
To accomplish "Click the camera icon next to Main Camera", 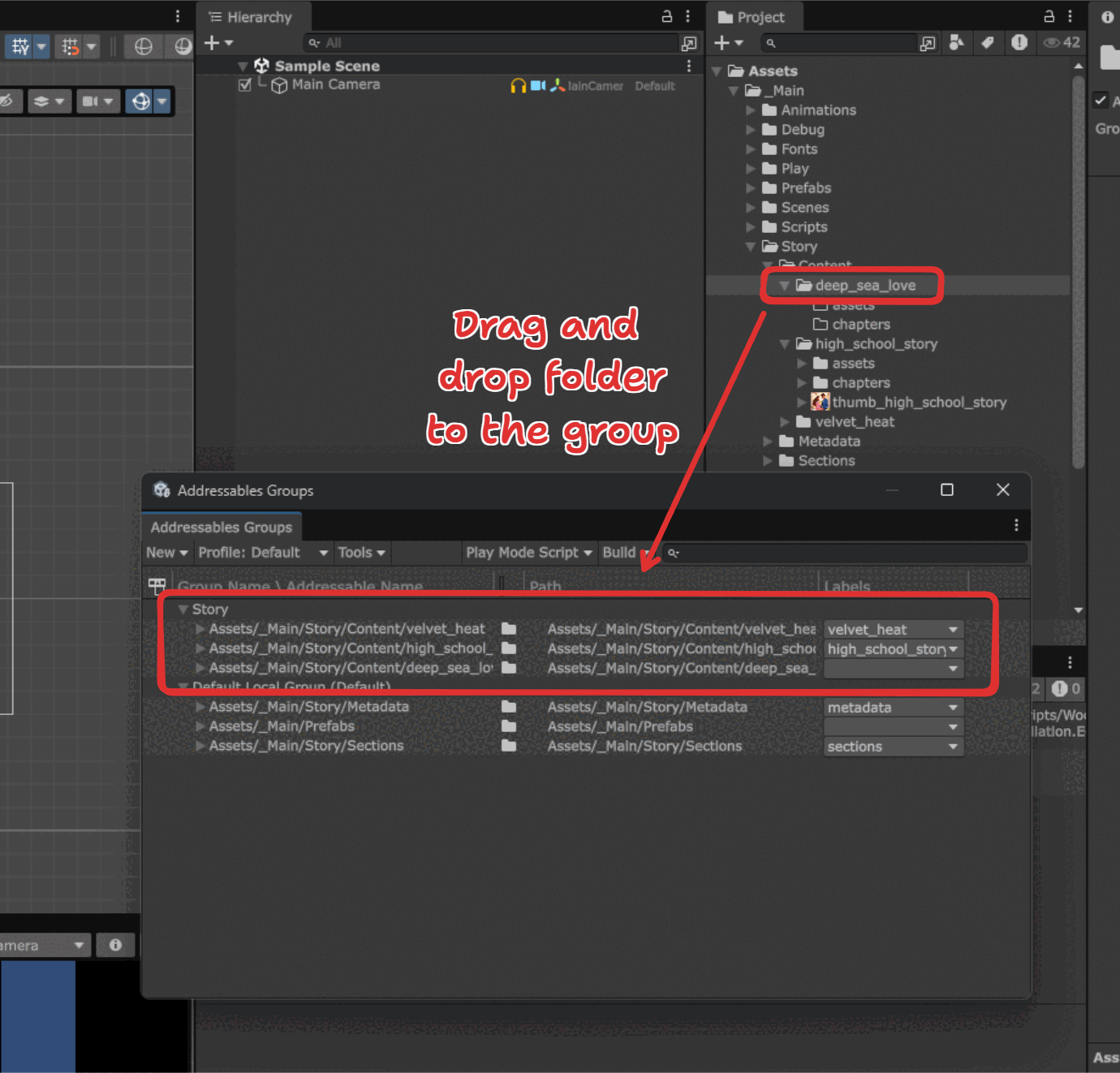I will 537,85.
